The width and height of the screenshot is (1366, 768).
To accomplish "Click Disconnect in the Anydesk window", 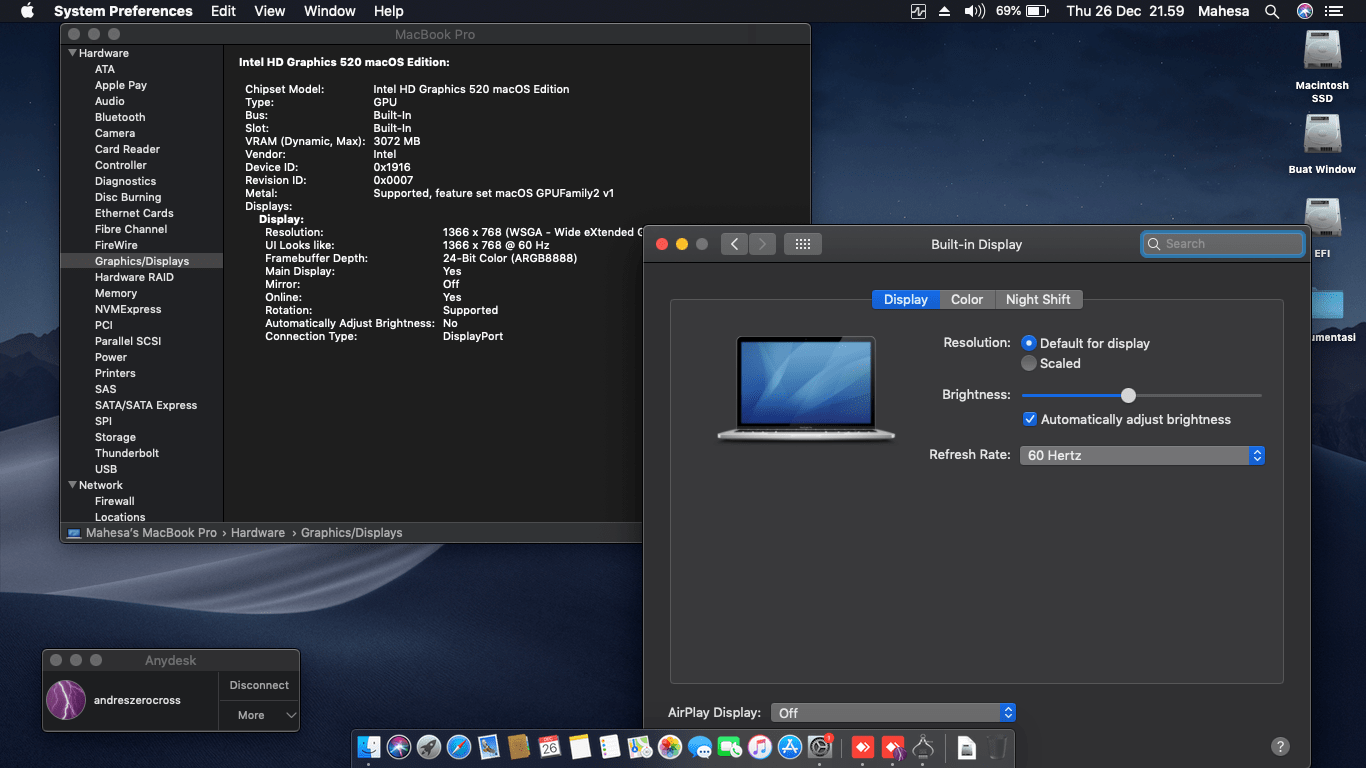I will 259,685.
